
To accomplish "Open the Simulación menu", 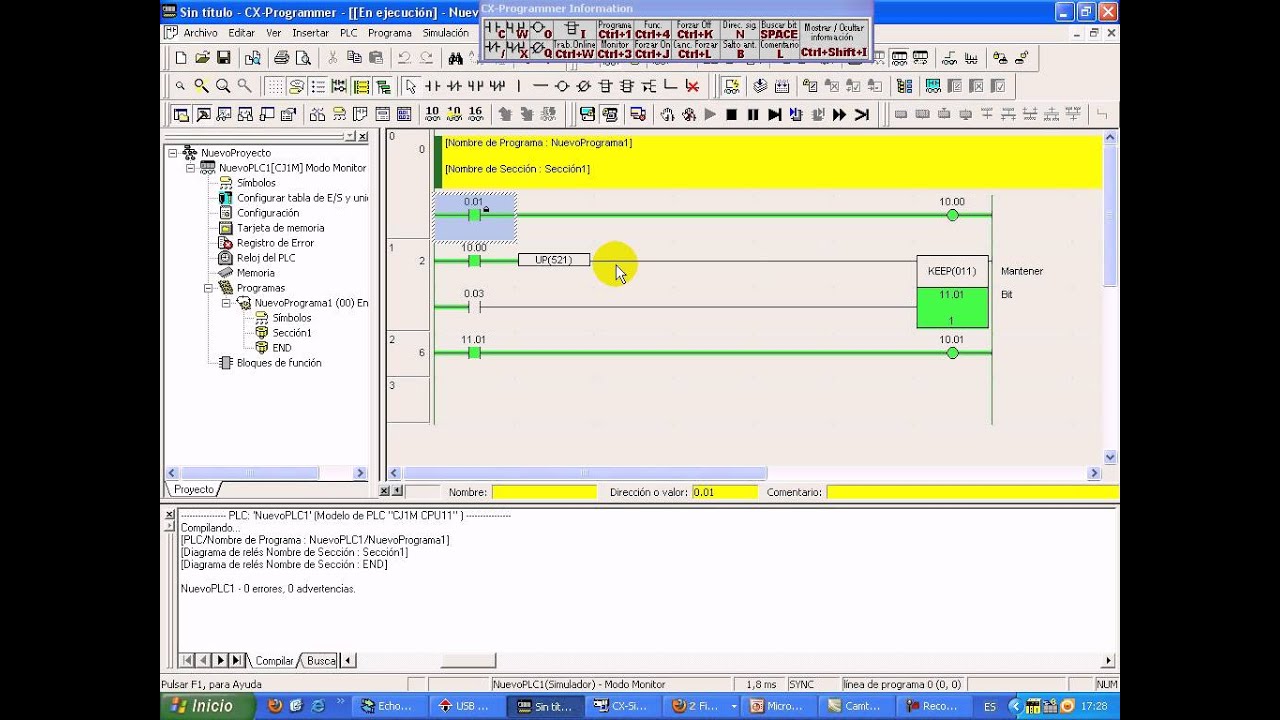I will 445,33.
